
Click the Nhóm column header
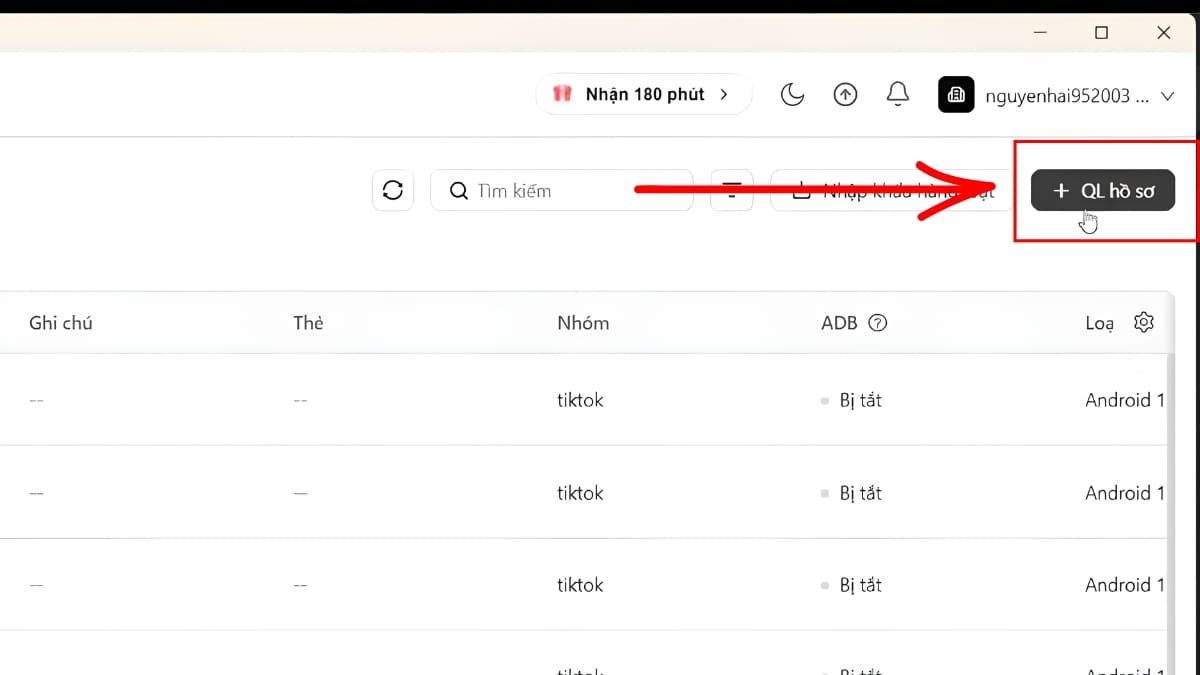pyautogui.click(x=583, y=323)
